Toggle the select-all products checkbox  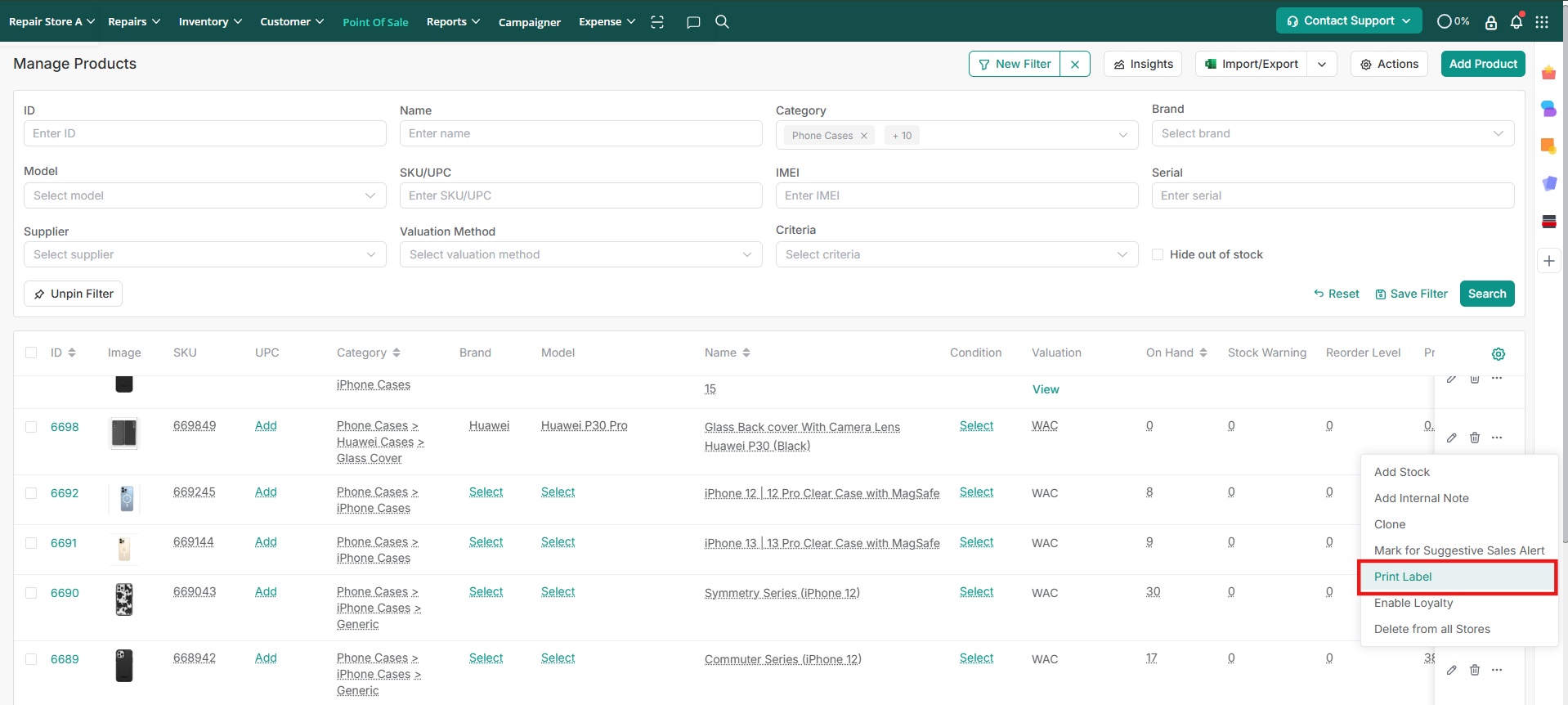[x=31, y=352]
